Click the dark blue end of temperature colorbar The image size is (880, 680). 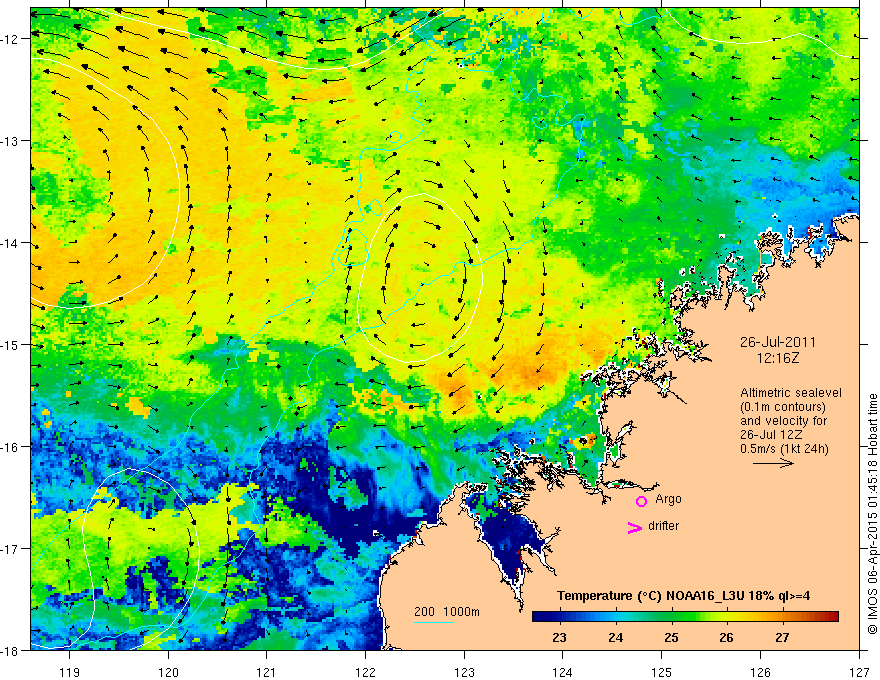coord(539,617)
